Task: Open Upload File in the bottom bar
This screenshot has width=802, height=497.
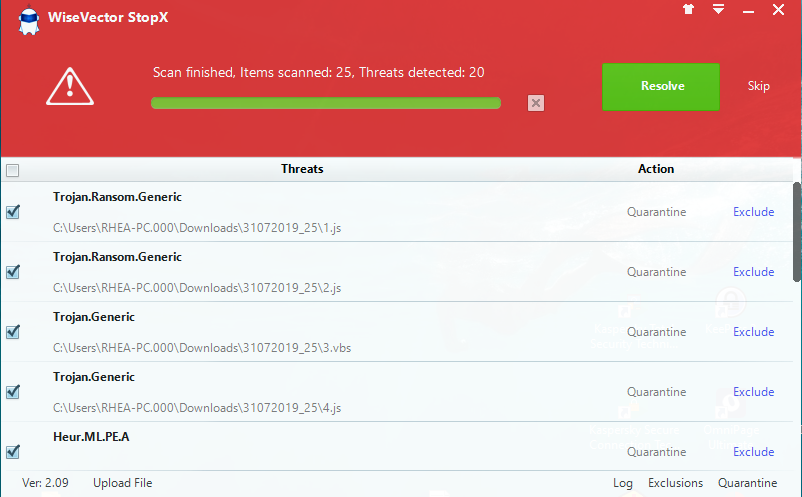Action: tap(123, 483)
